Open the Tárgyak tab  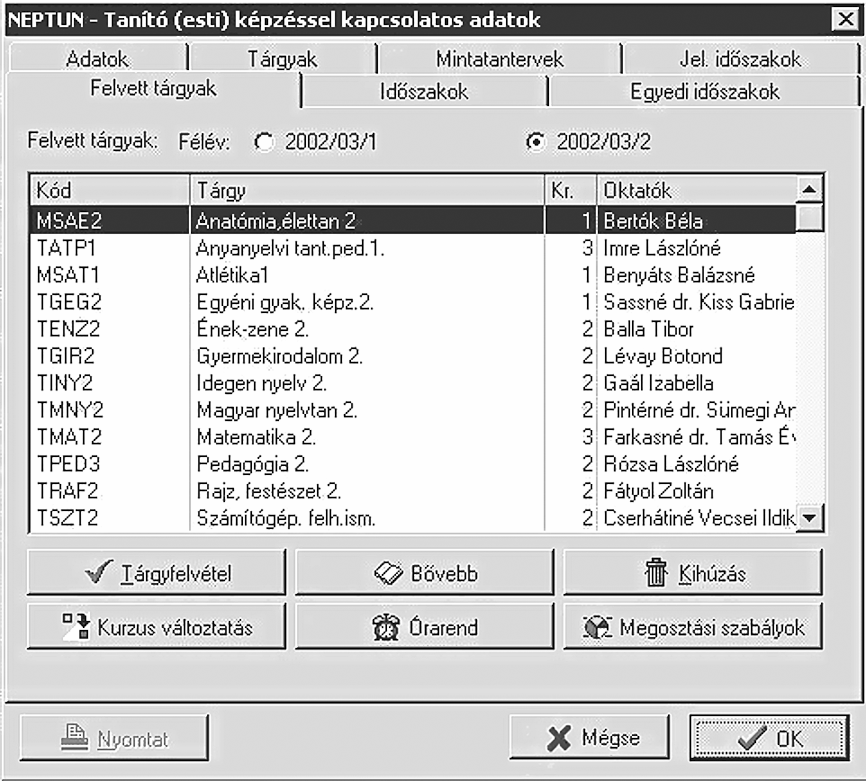click(282, 59)
